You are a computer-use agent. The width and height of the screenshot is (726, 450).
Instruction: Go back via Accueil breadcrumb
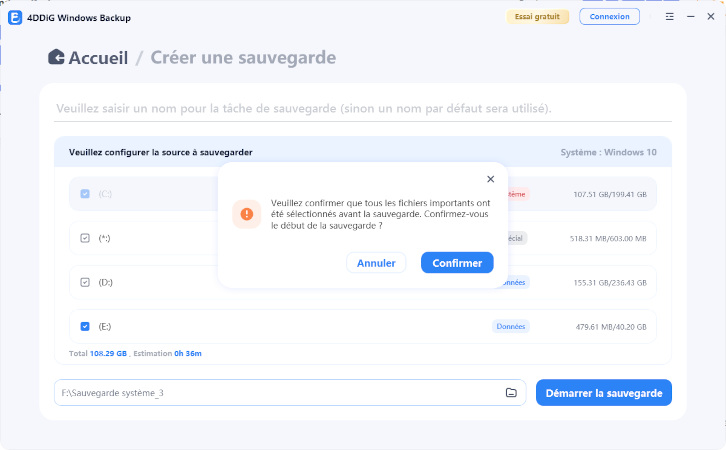pos(98,57)
